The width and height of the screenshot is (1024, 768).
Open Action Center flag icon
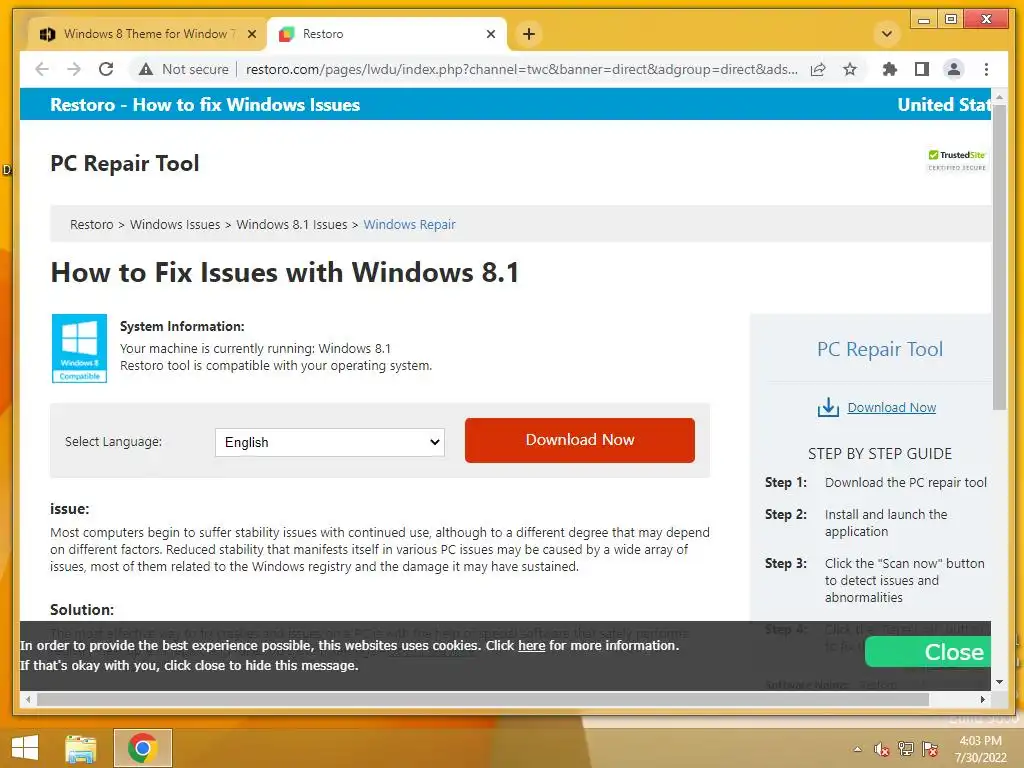[930, 749]
